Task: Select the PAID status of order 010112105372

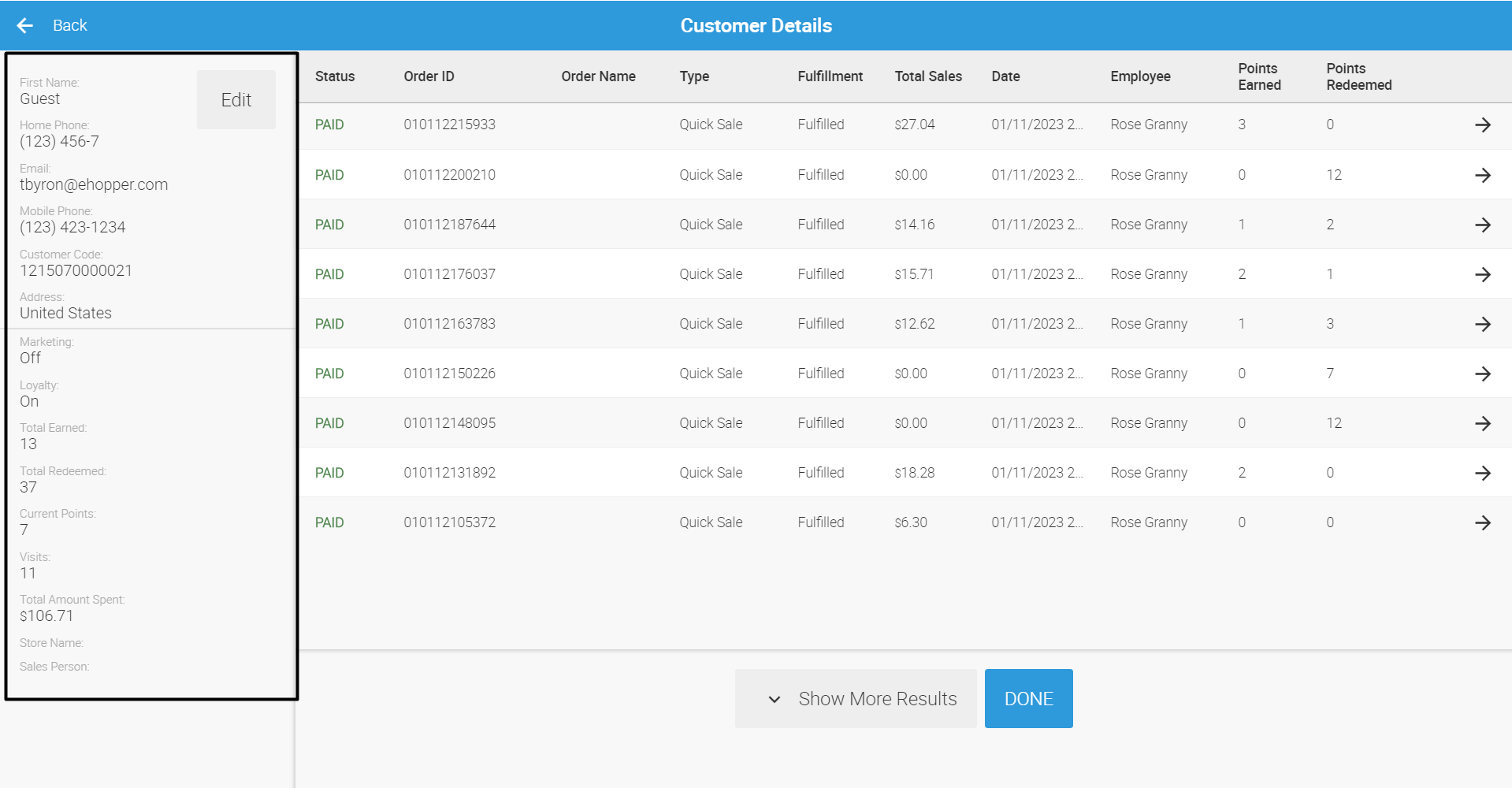Action: tap(329, 522)
